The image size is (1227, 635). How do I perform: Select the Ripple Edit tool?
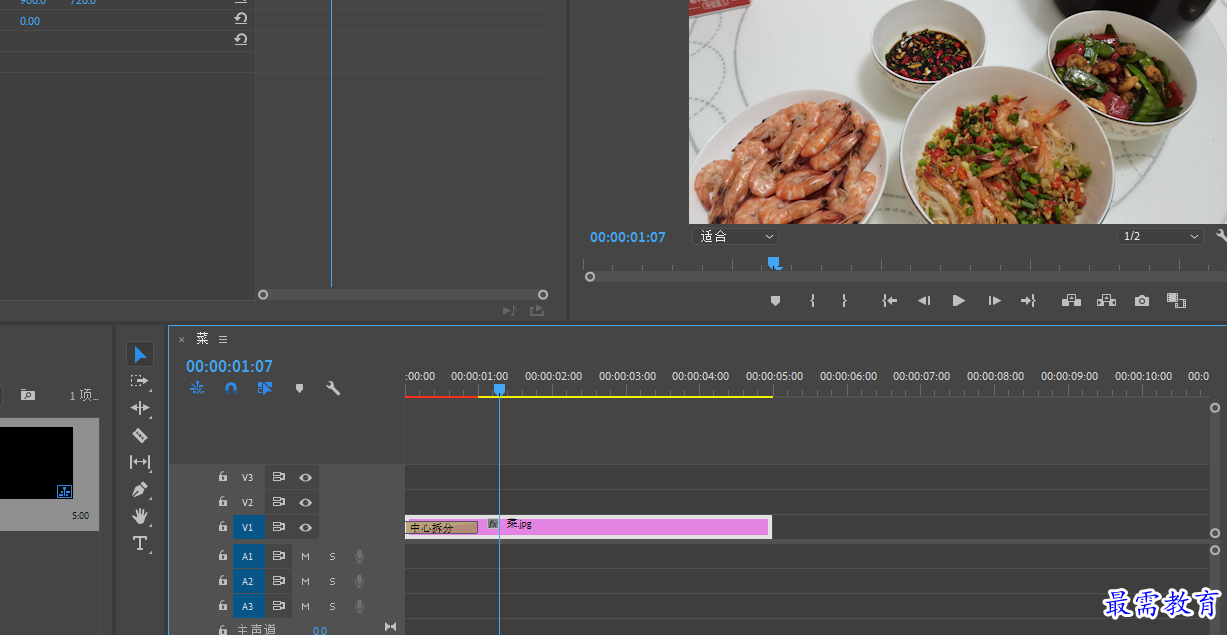tap(140, 408)
